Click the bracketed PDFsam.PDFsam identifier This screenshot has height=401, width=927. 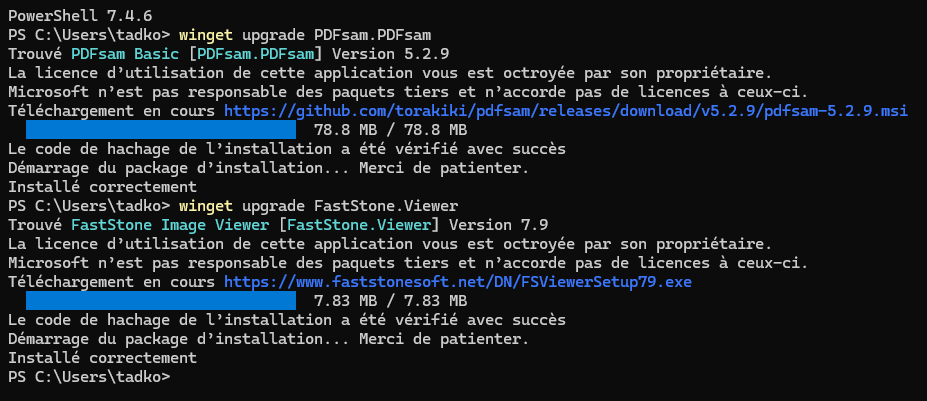click(255, 54)
